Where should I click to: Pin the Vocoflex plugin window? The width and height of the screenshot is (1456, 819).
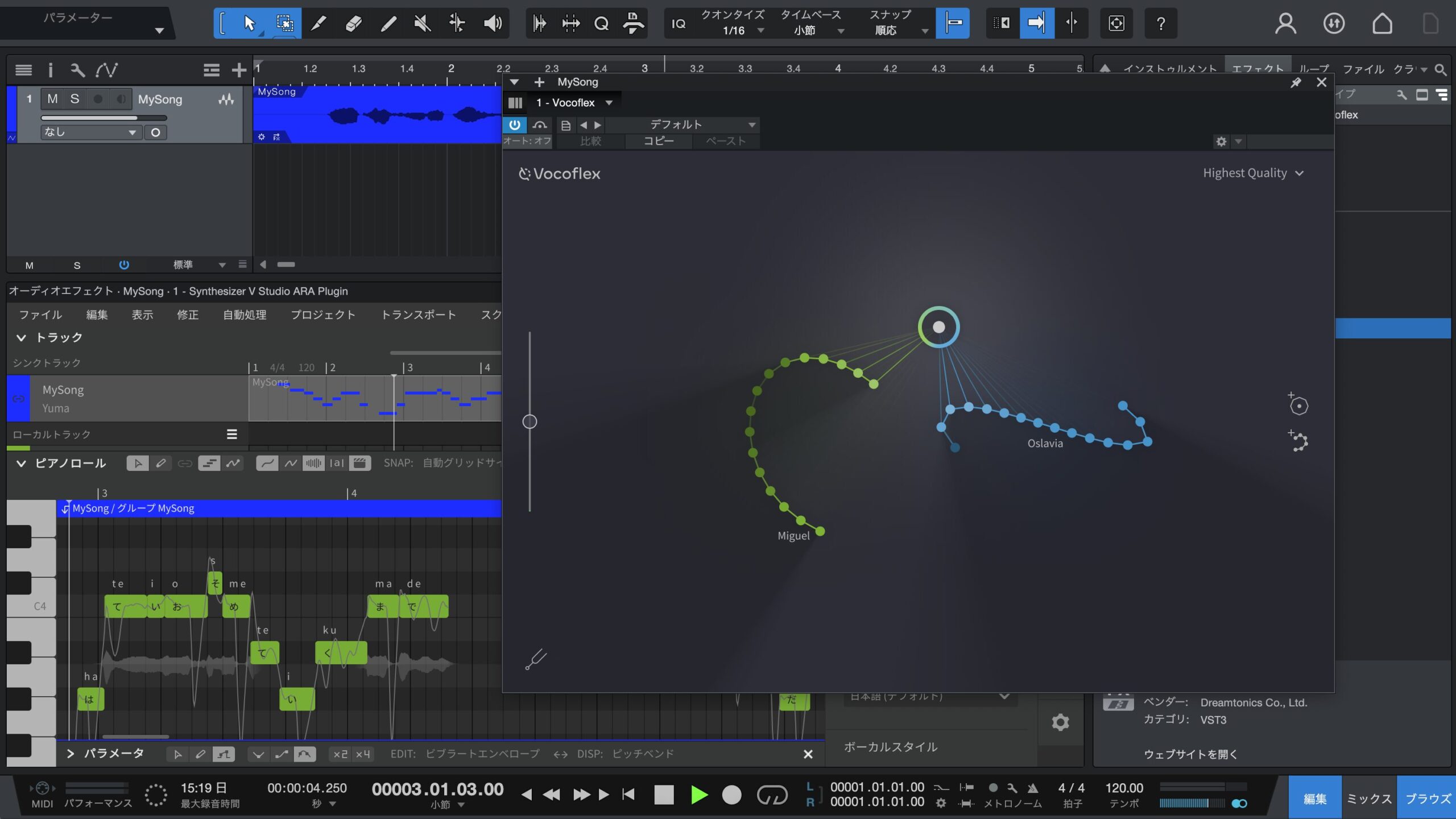[1296, 82]
